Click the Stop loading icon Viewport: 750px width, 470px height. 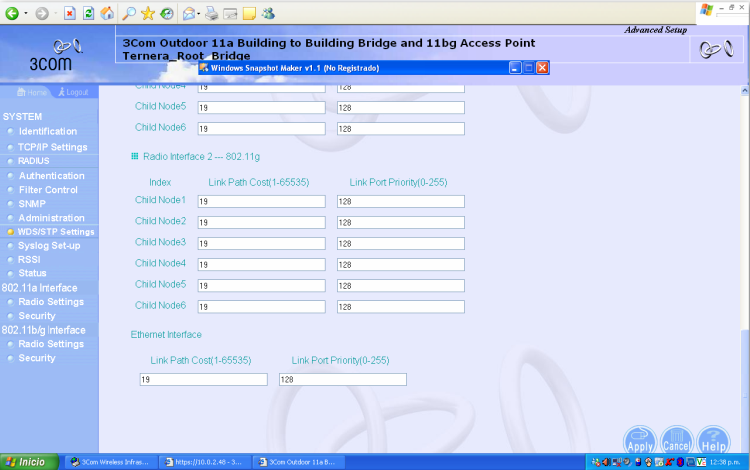(69, 13)
